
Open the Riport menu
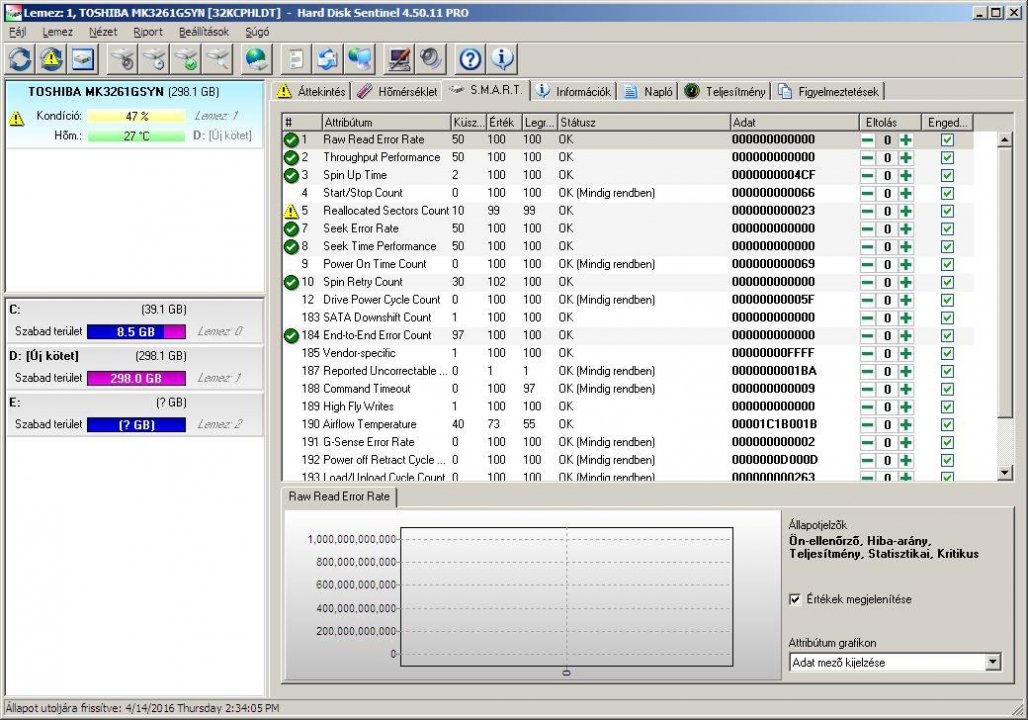point(148,31)
